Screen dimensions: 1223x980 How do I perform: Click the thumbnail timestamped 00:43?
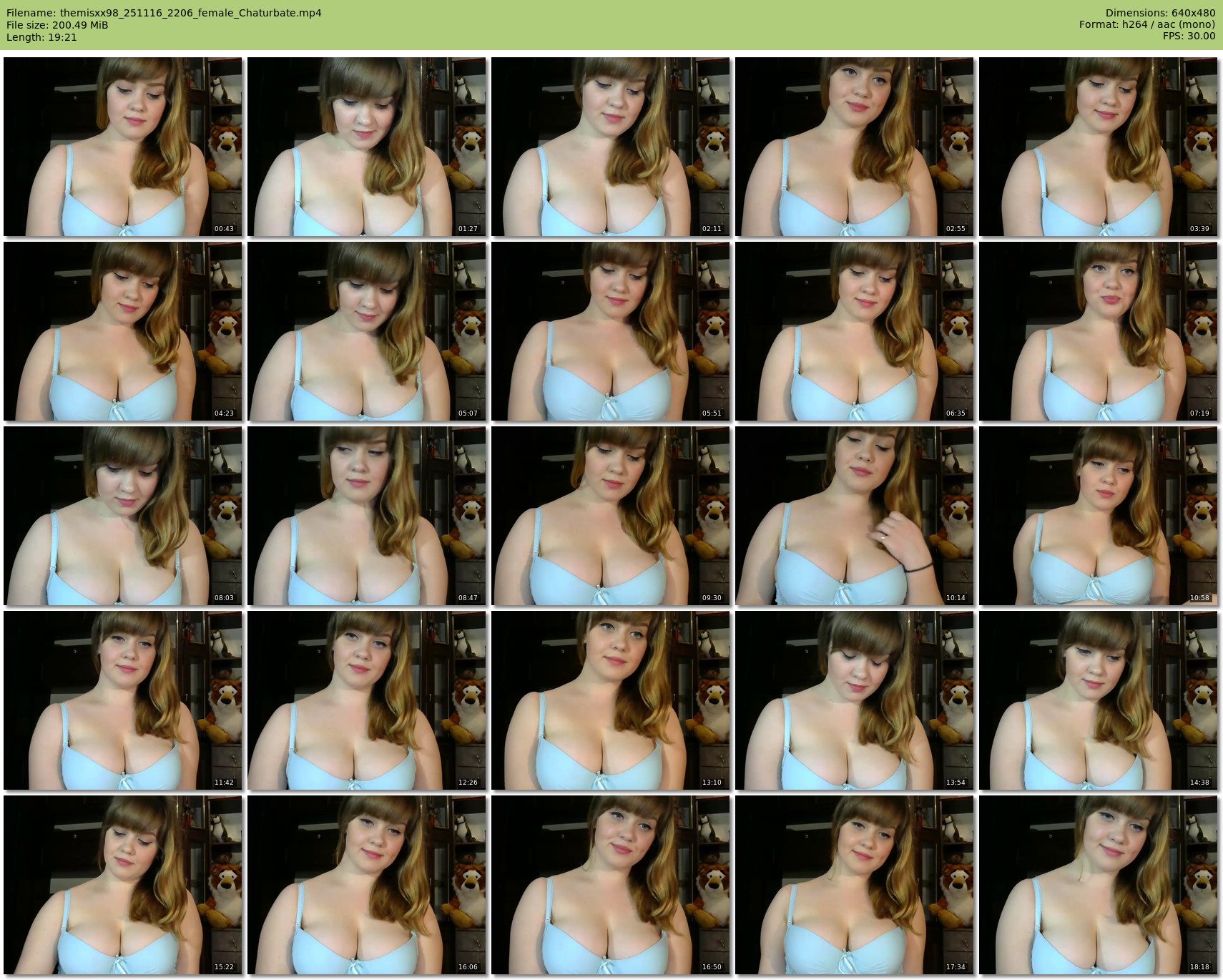click(122, 147)
